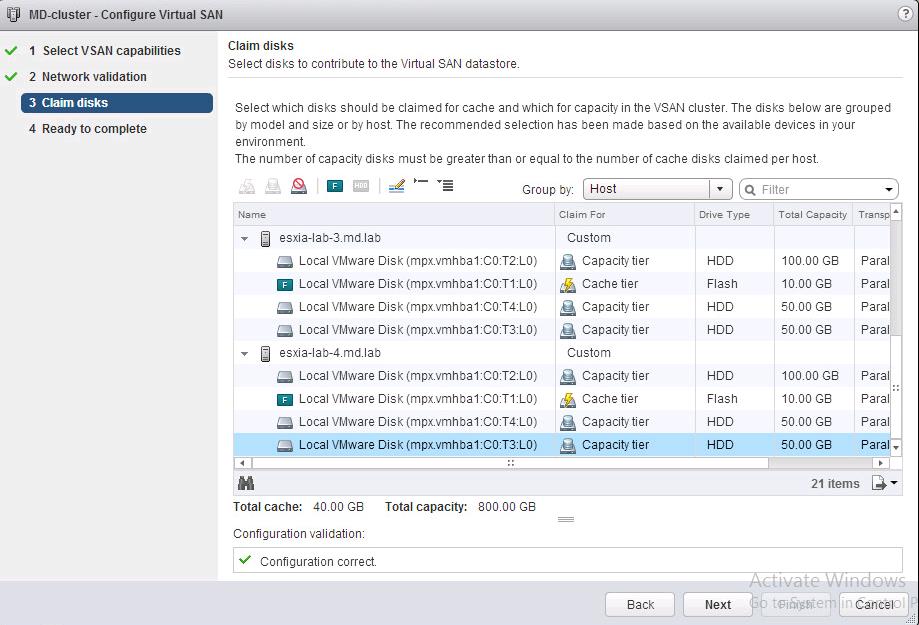Image resolution: width=919 pixels, height=625 pixels.
Task: Go to step 1 Select VSAN capabilities
Action: pos(111,51)
